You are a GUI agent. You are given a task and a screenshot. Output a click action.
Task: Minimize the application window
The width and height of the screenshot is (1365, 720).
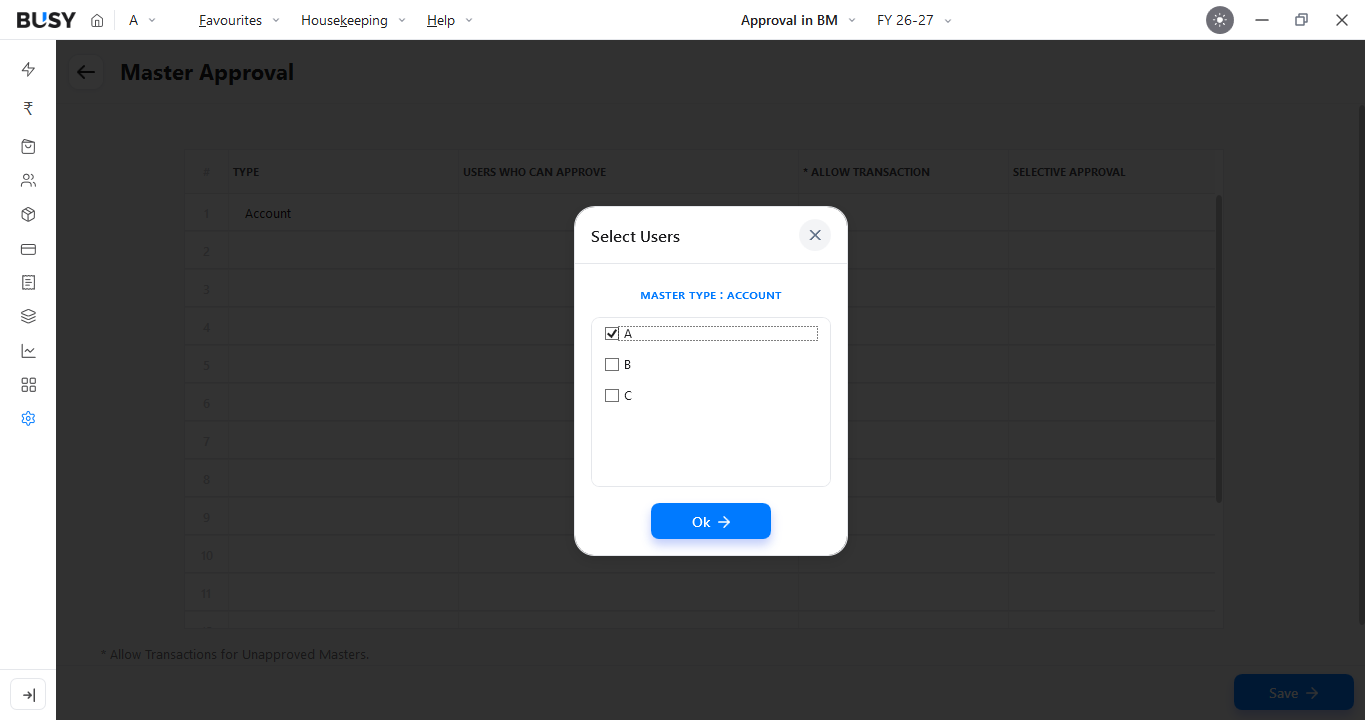pyautogui.click(x=1262, y=20)
